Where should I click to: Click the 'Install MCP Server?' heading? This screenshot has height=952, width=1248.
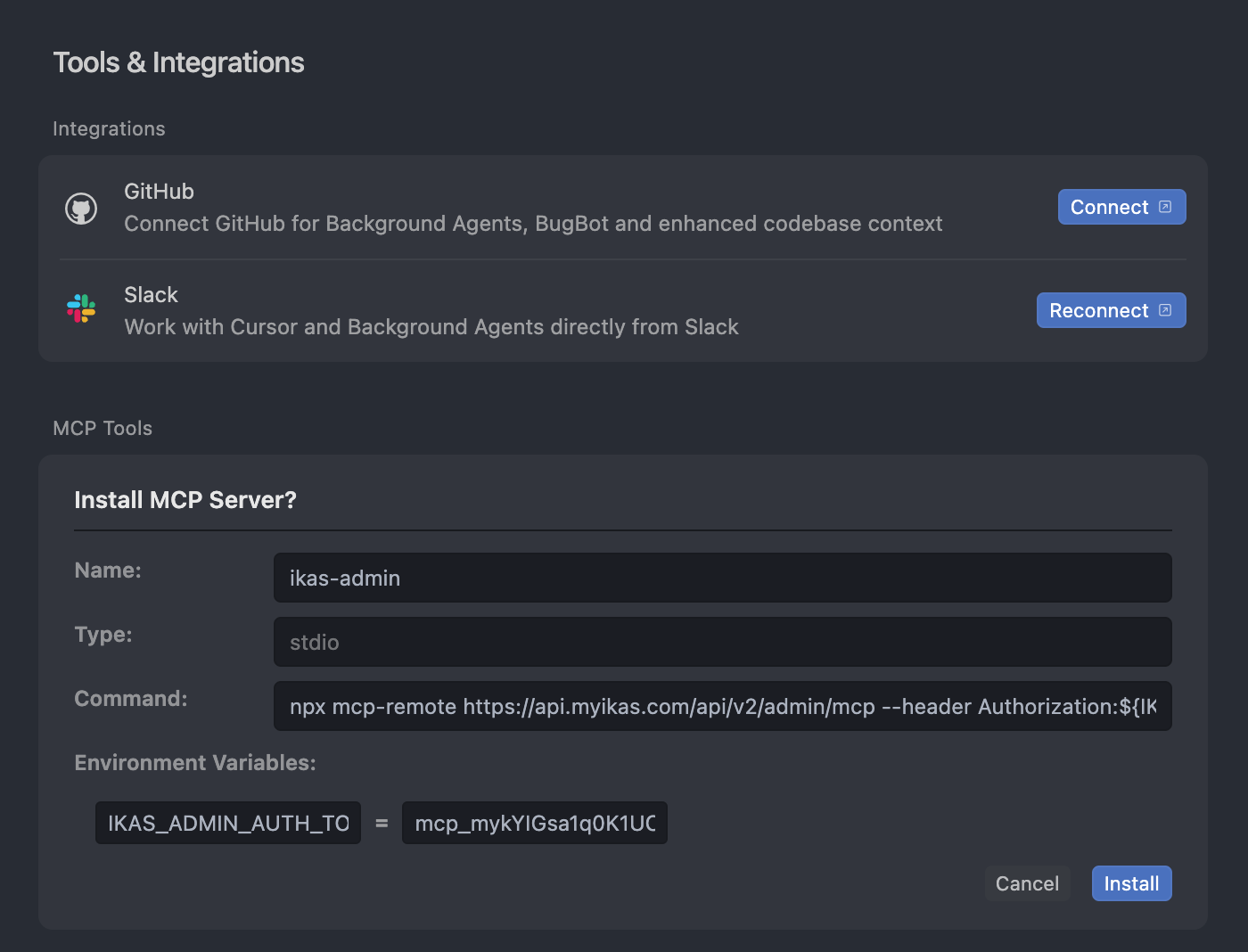pyautogui.click(x=185, y=500)
